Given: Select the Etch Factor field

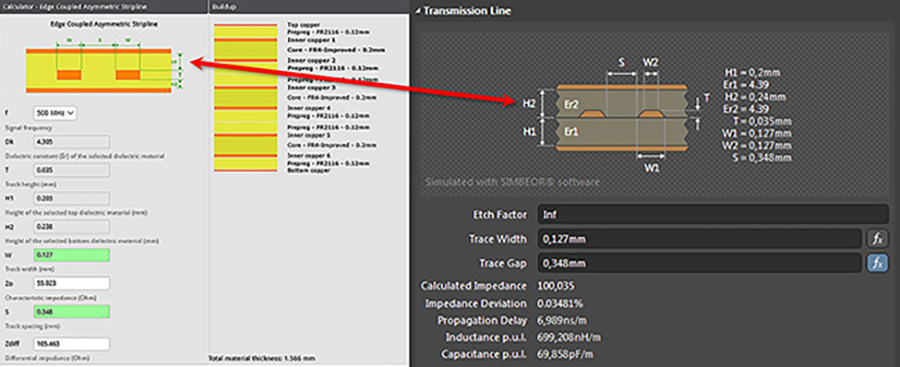Looking at the screenshot, I should click(713, 214).
